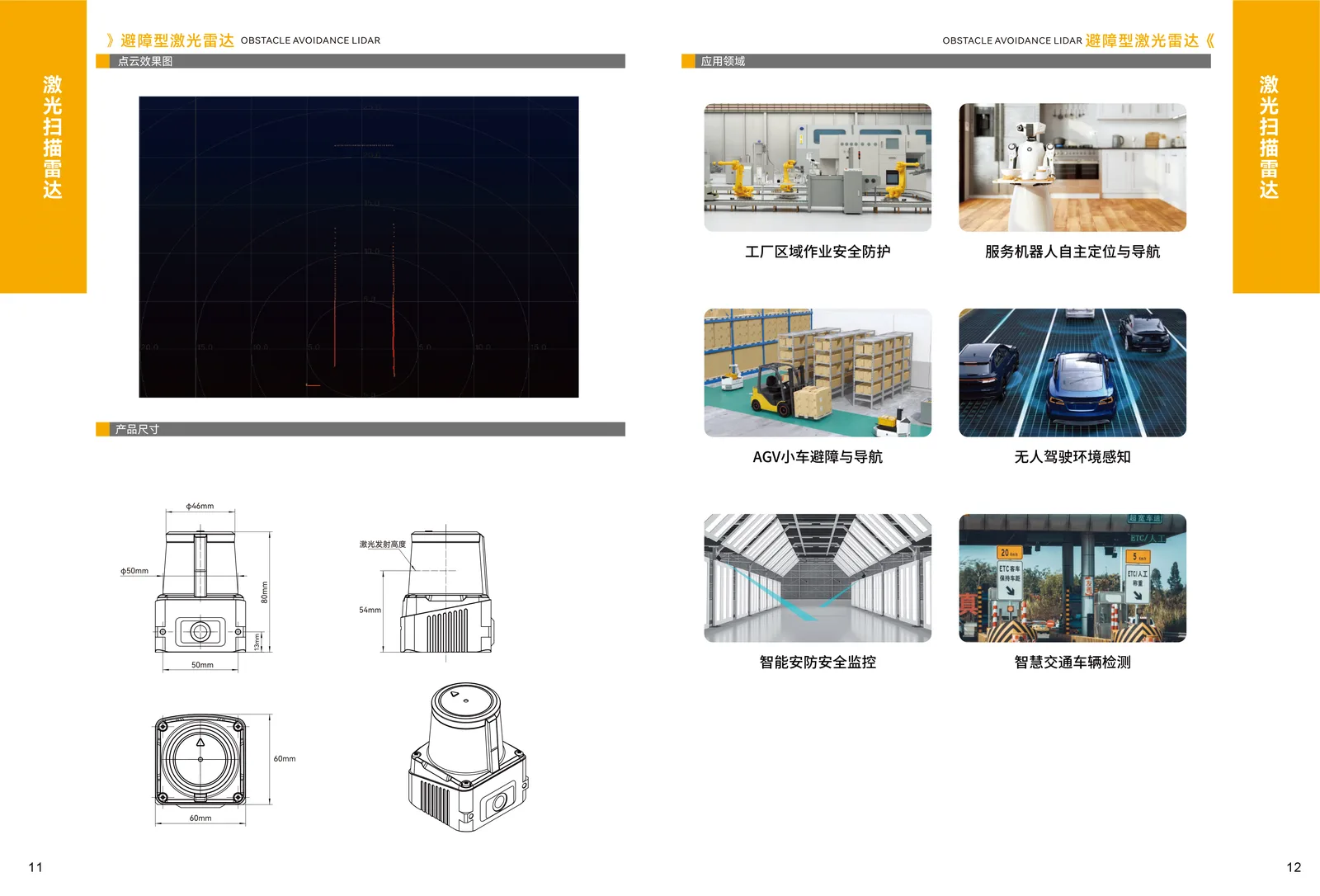Select the text AGV小车避障与导航
1320x896 pixels.
coord(818,457)
